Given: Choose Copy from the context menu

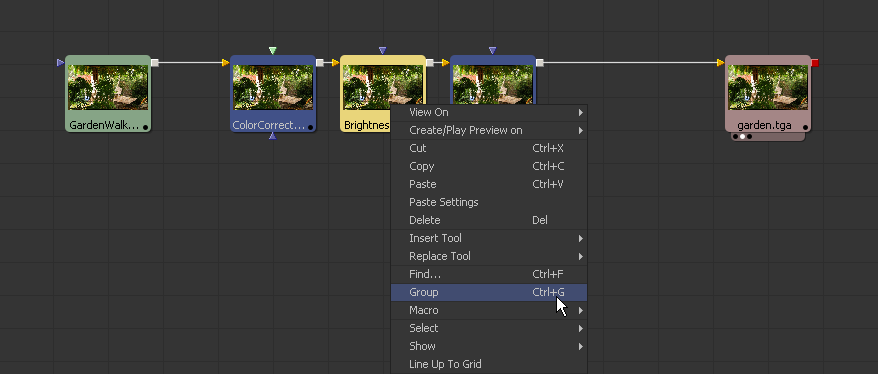Looking at the screenshot, I should click(x=489, y=166).
